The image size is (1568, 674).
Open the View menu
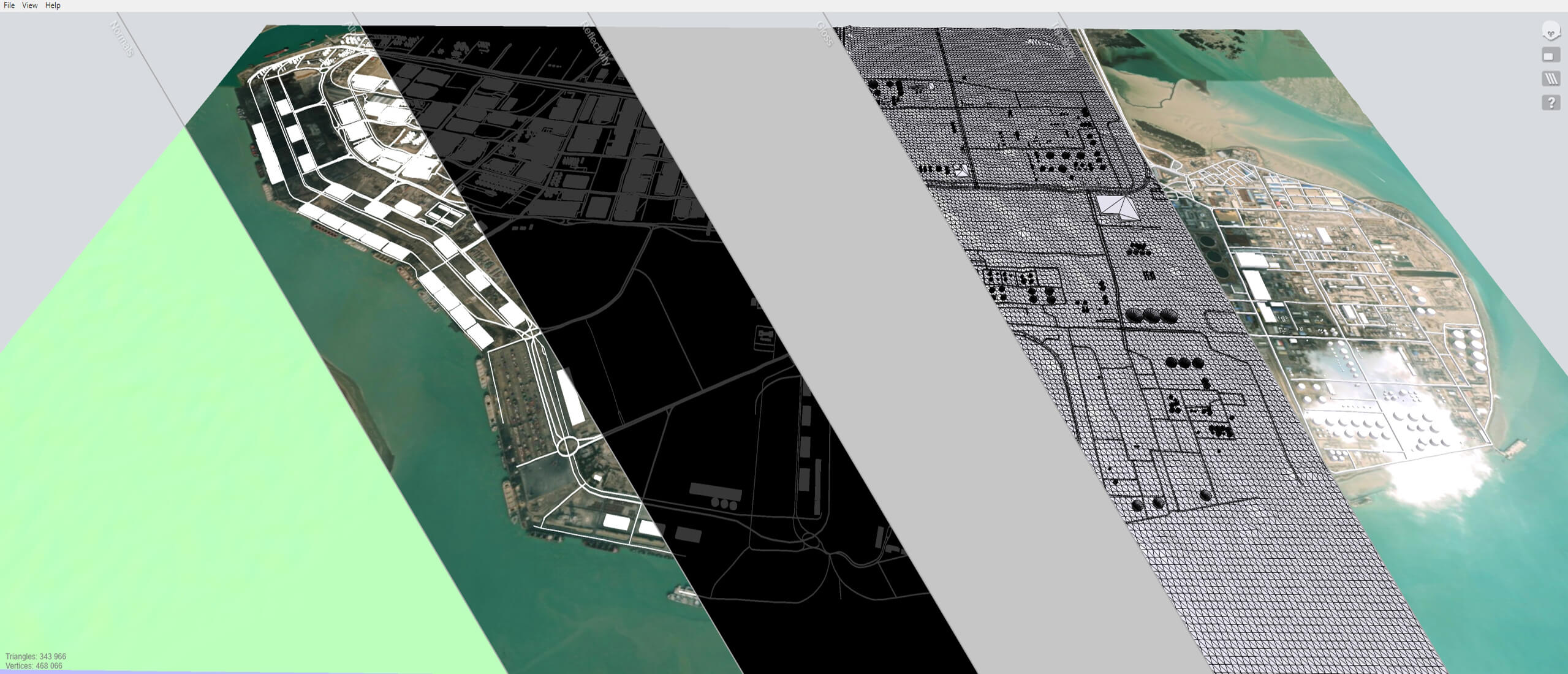coord(29,6)
